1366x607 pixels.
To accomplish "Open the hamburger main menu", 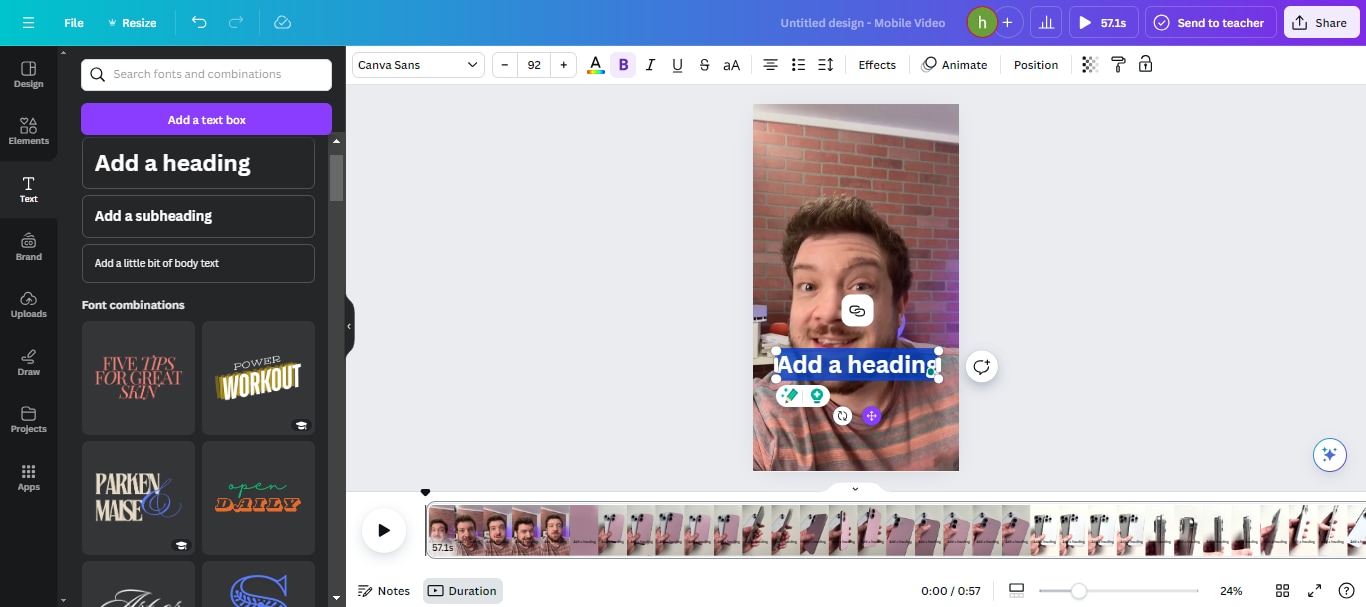I will coord(28,22).
